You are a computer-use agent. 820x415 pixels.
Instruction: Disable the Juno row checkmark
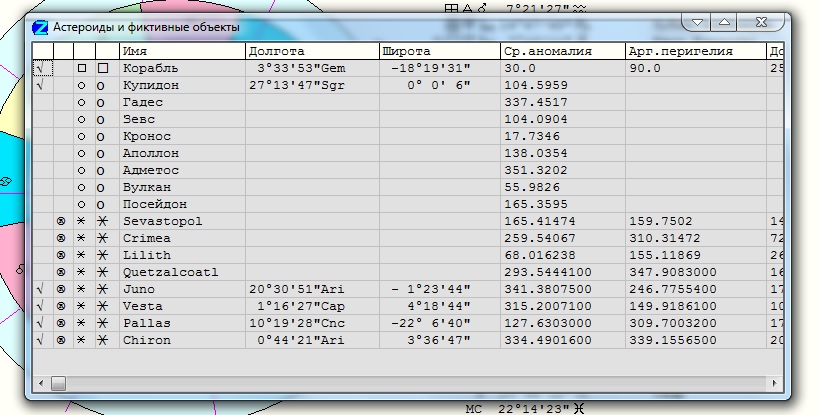tap(40, 289)
